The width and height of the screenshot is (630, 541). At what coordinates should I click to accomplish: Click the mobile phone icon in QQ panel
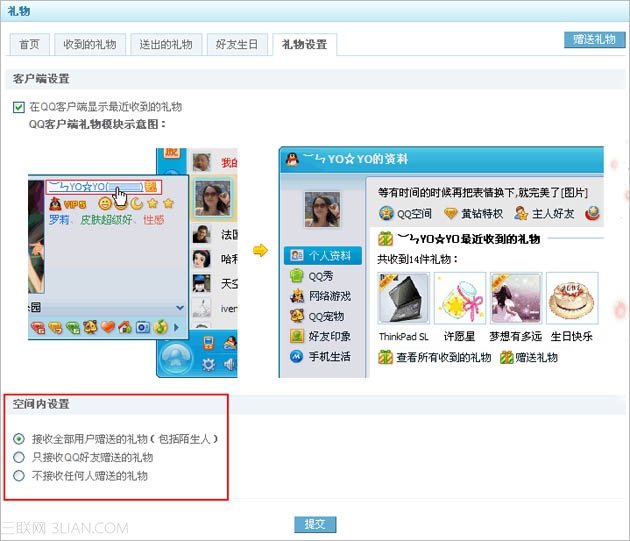(x=208, y=343)
